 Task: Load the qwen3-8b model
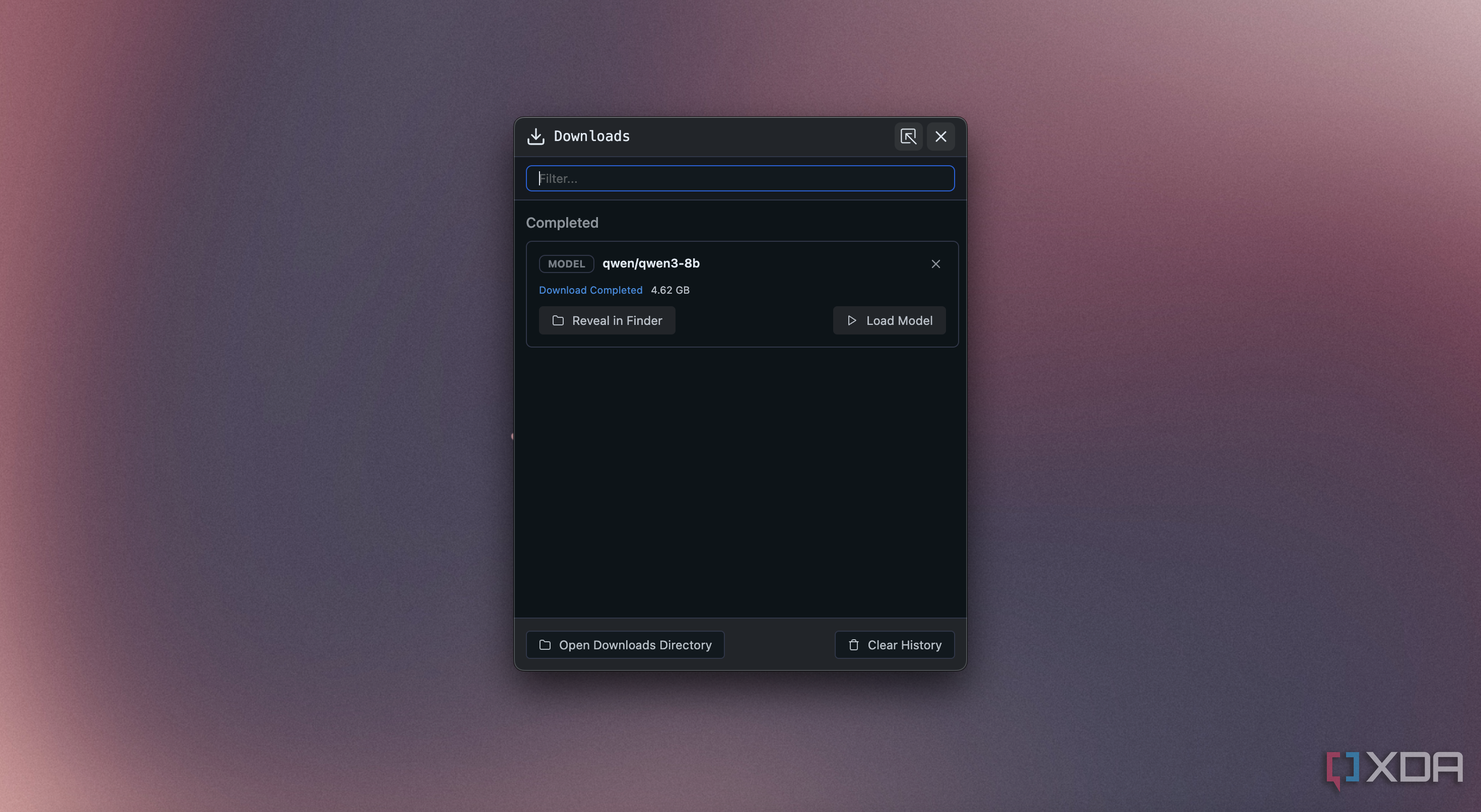tap(889, 320)
